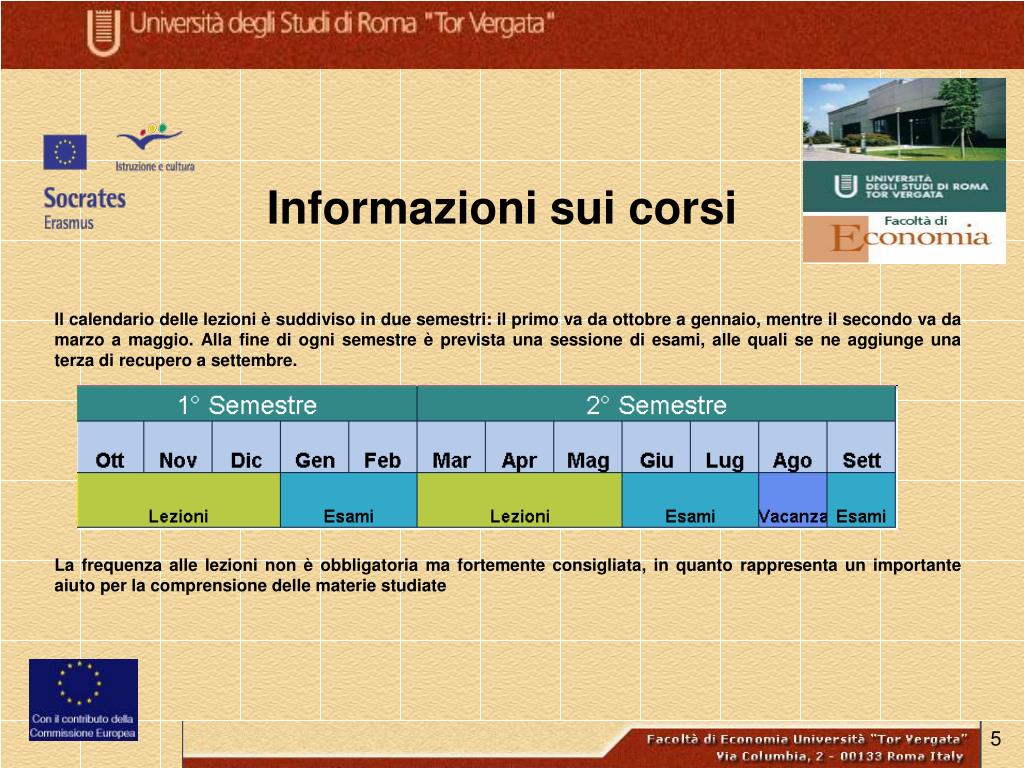Click the Tor Vergata shield logo in header
The width and height of the screenshot is (1024, 768).
104,33
